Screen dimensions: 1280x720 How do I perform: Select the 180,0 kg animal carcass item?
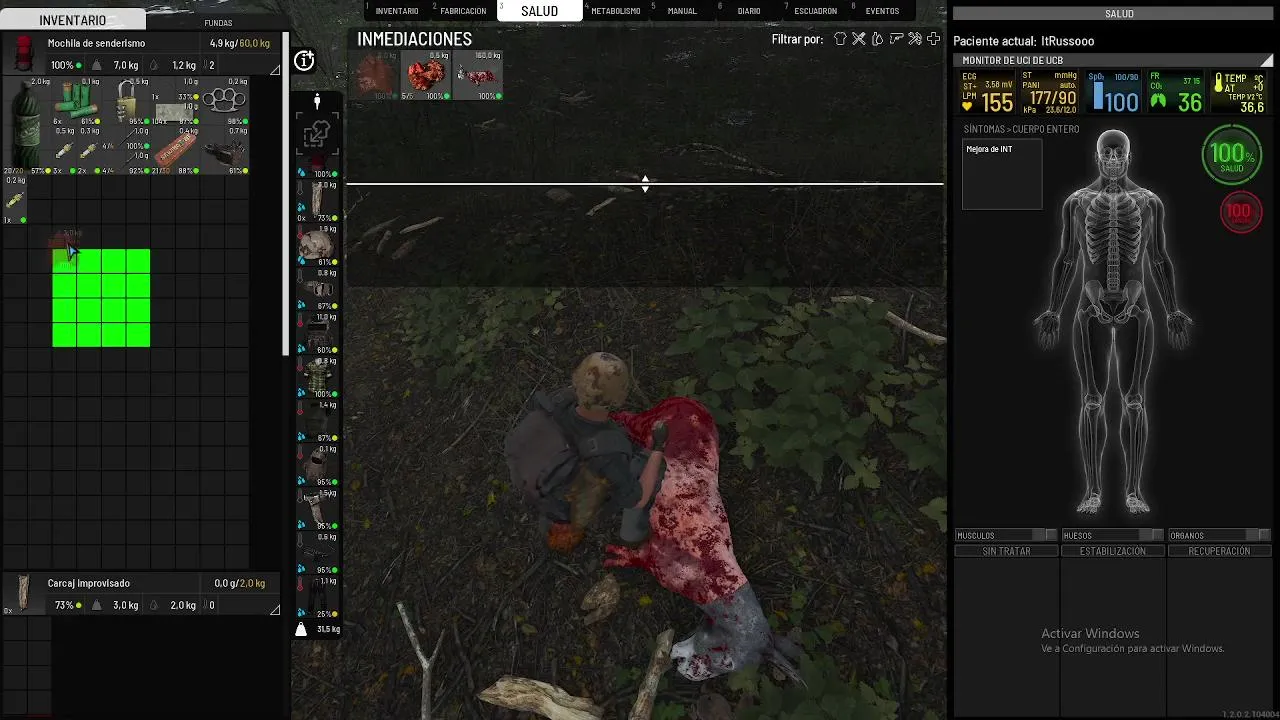point(477,76)
